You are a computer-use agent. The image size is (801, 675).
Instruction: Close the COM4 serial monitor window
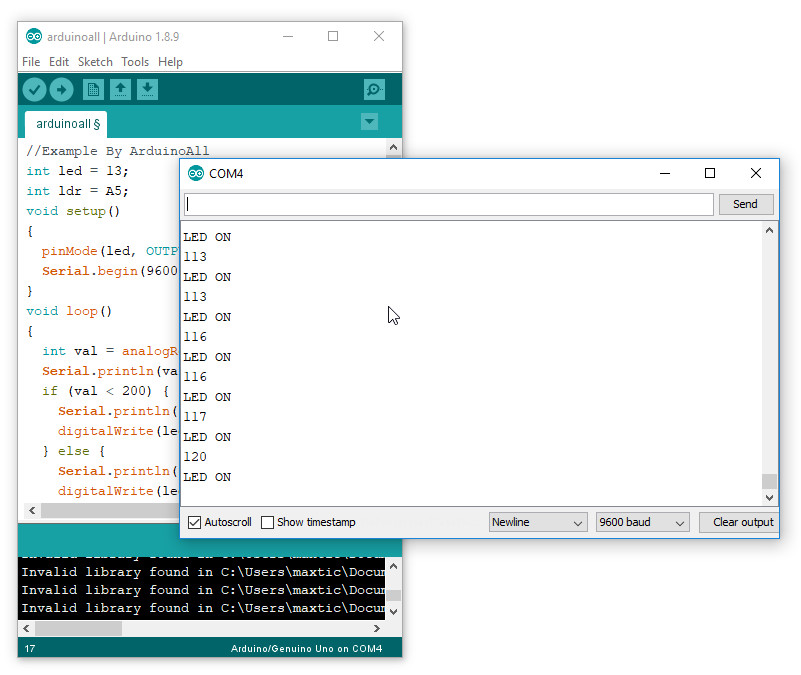(x=756, y=173)
